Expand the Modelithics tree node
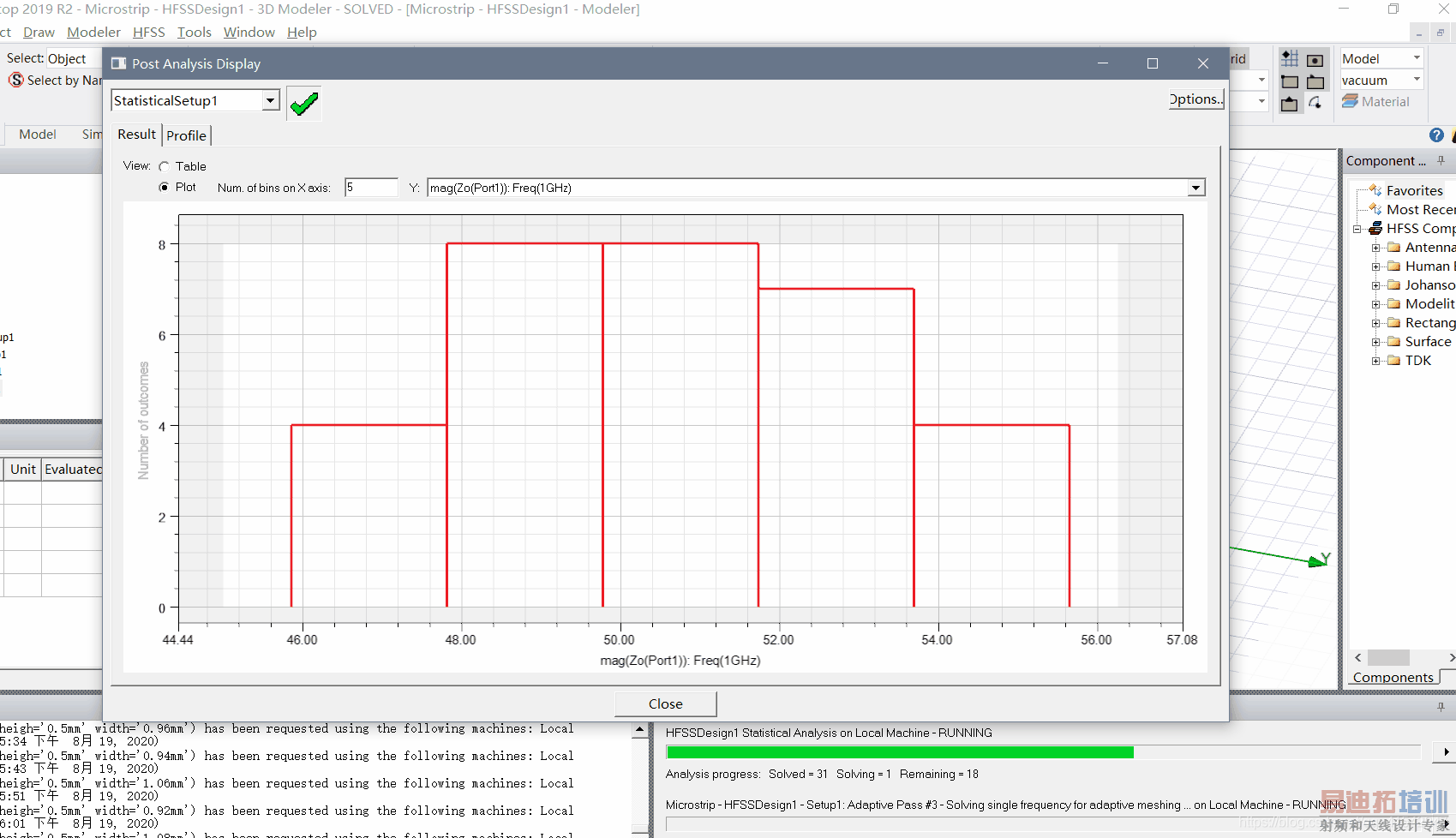The height and width of the screenshot is (838, 1456). 1376,304
